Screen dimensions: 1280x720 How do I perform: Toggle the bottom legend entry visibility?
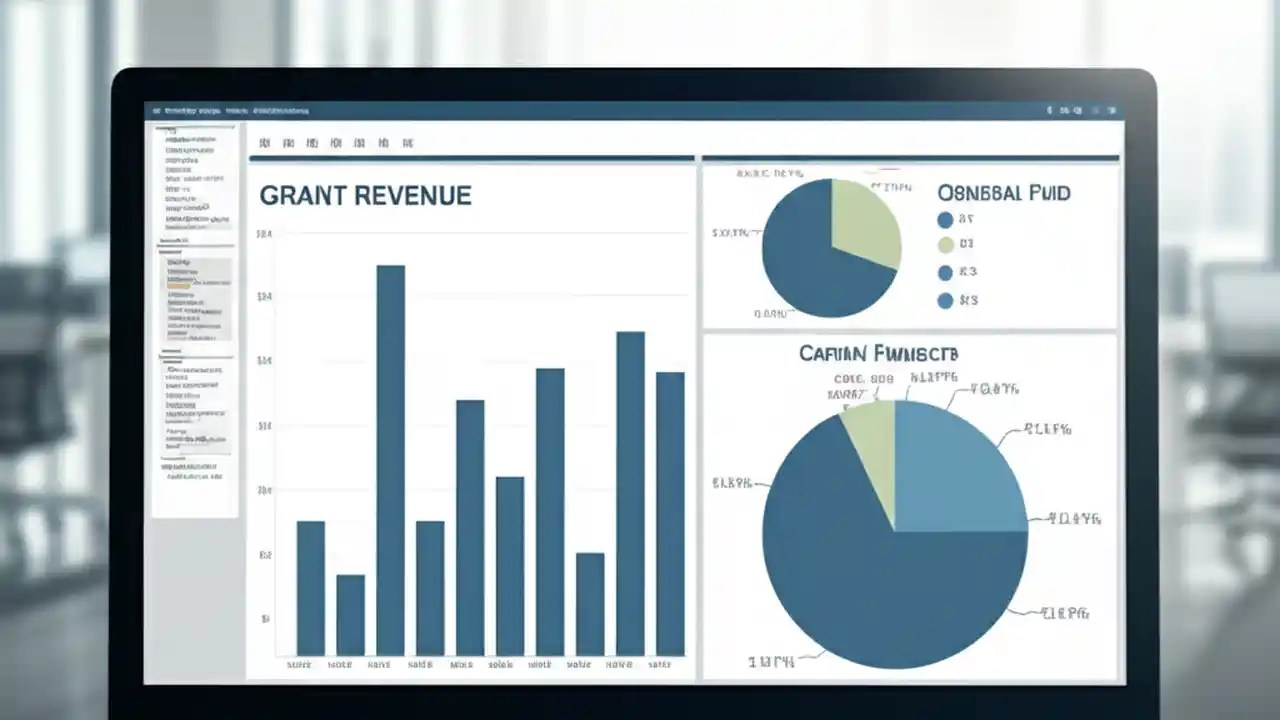(945, 300)
